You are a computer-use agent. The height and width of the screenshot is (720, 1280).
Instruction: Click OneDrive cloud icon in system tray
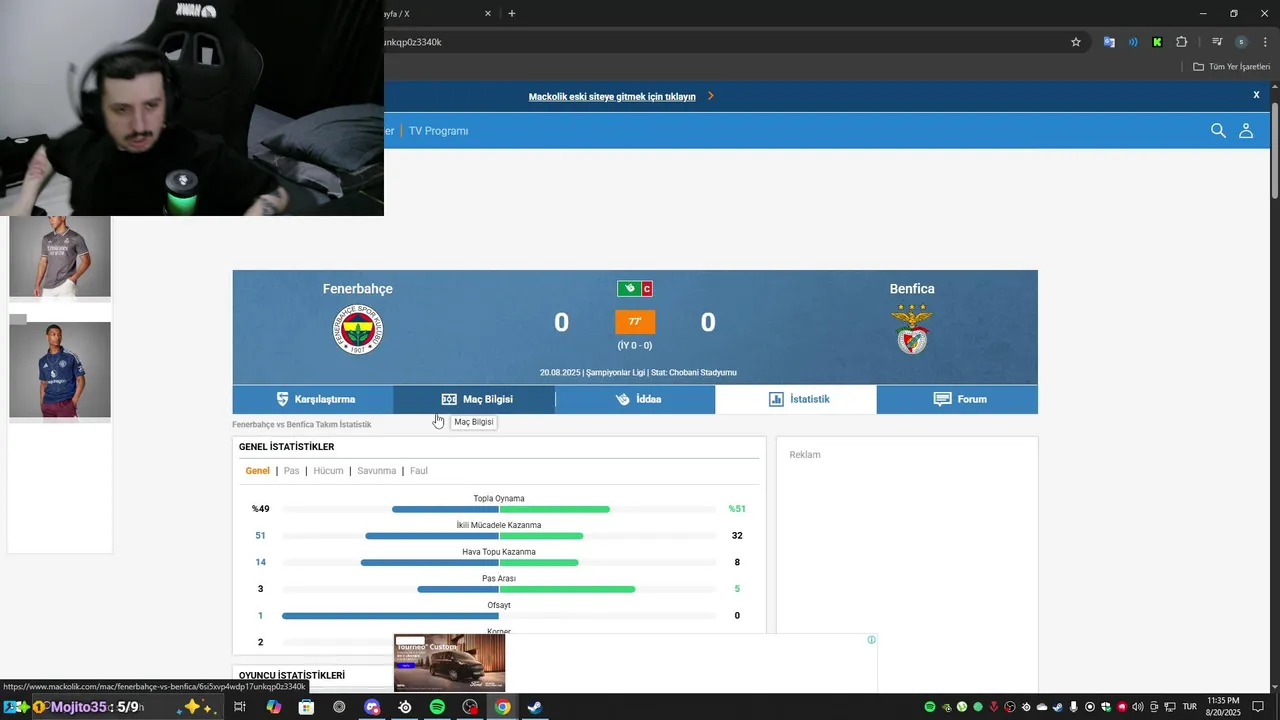pyautogui.click(x=1041, y=707)
